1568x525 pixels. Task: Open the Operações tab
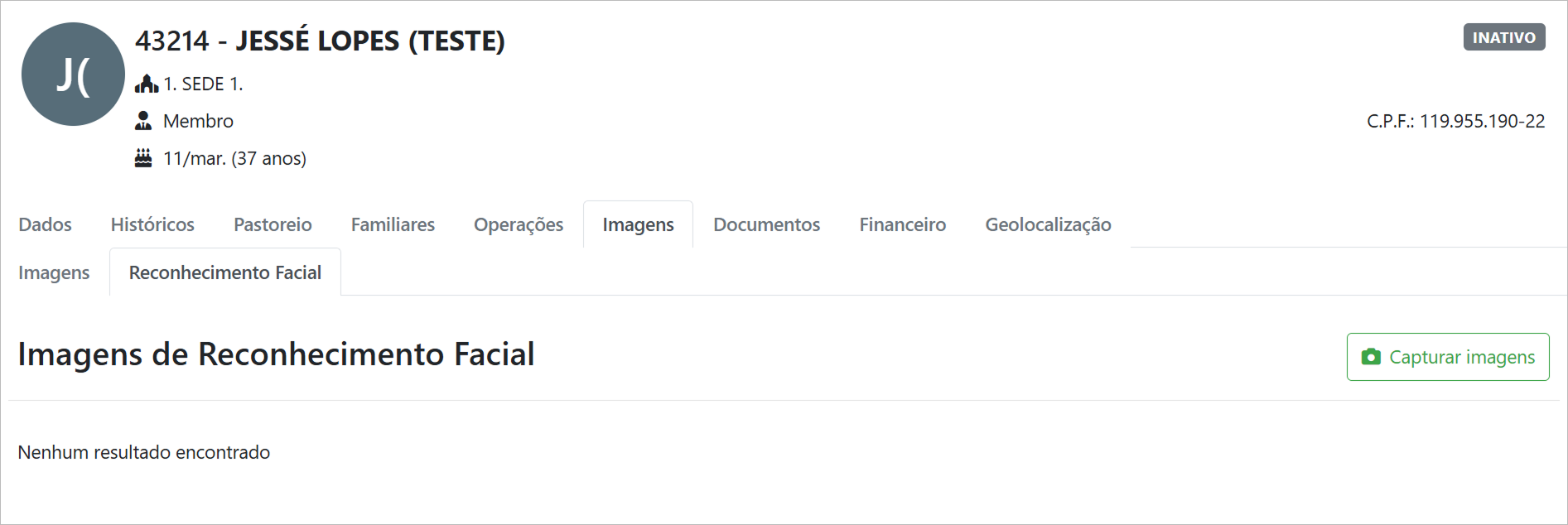click(518, 224)
